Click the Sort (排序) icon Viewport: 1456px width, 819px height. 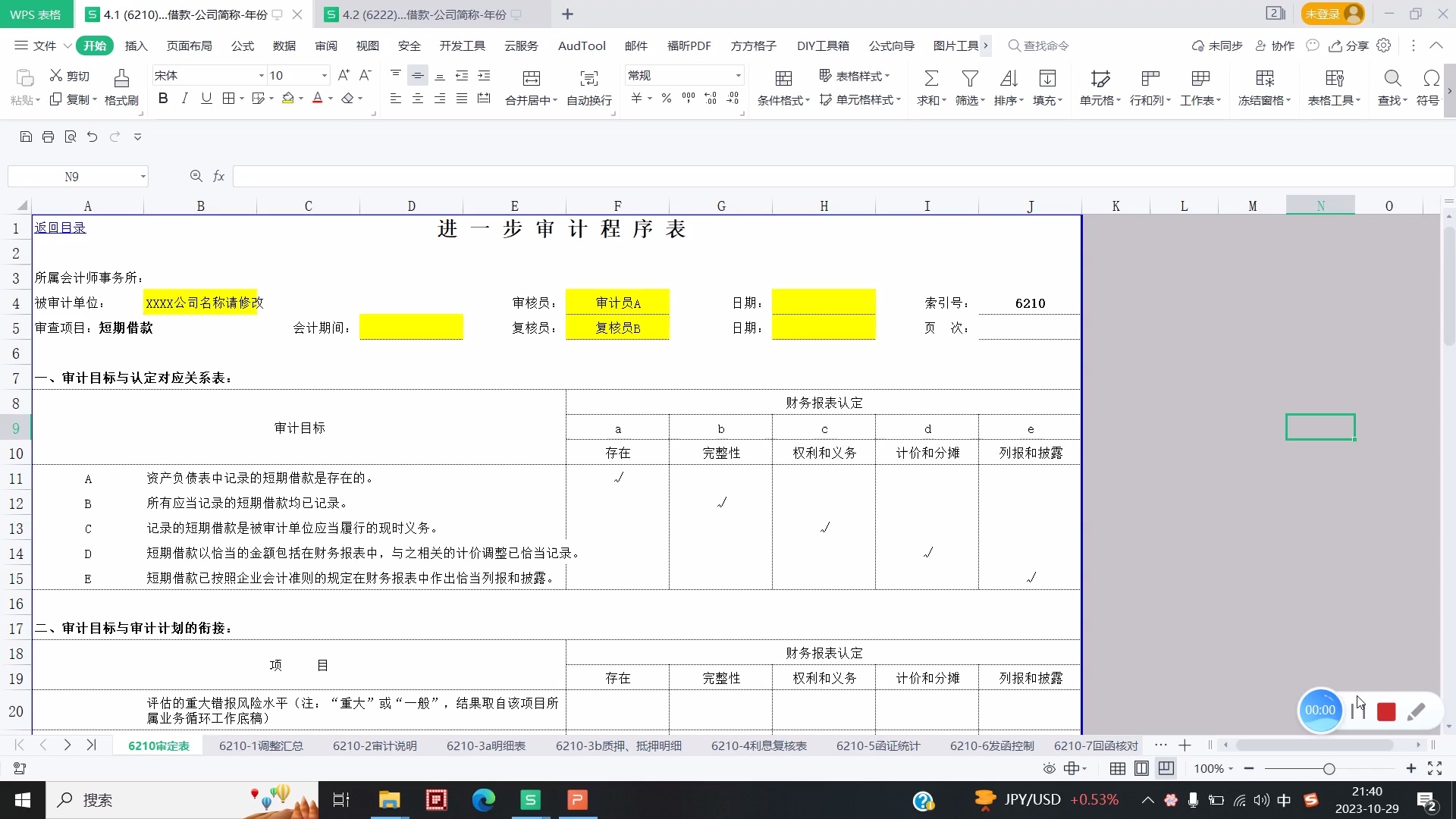tap(1009, 78)
